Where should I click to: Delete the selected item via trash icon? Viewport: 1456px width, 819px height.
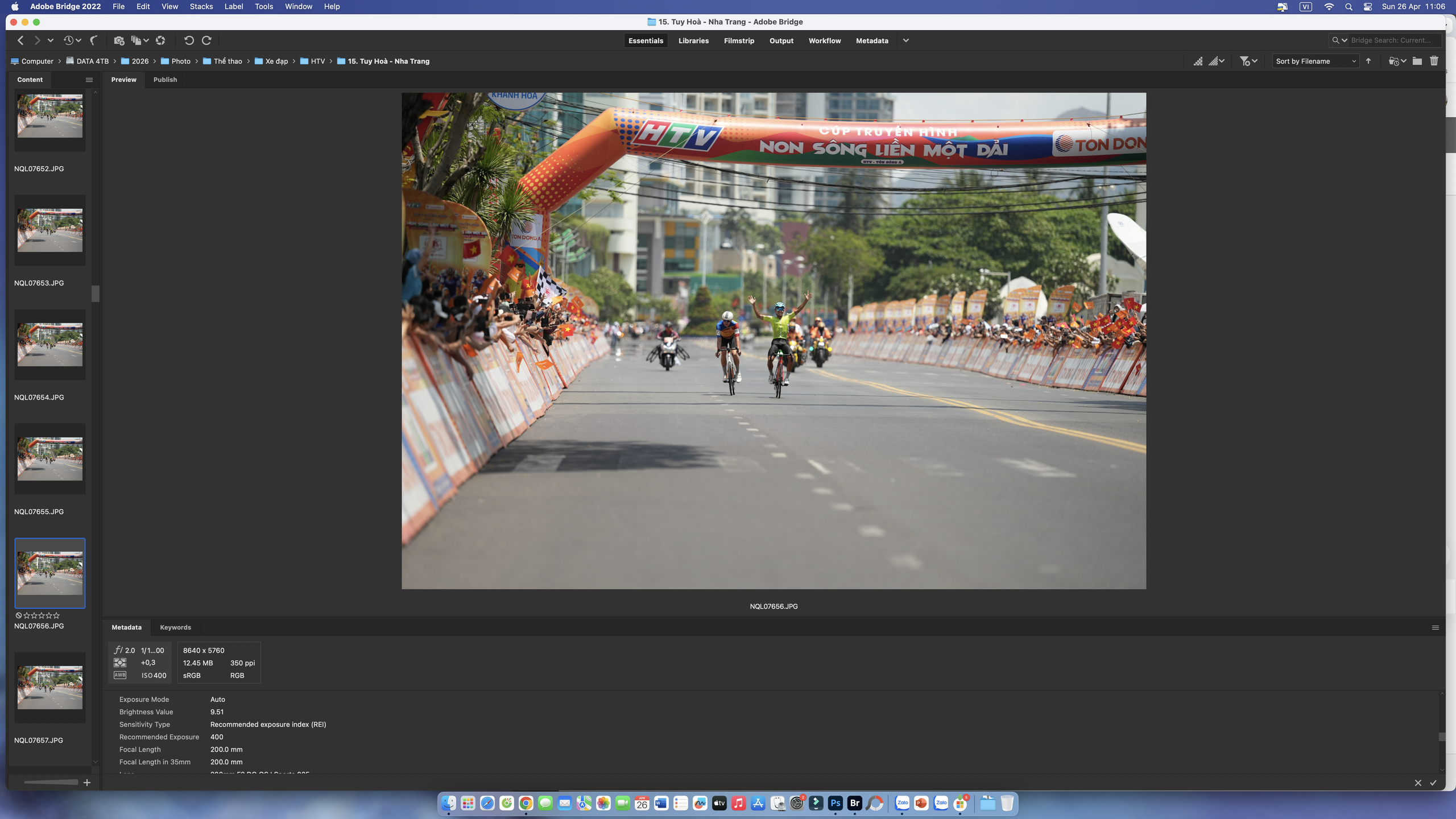pos(1434,61)
